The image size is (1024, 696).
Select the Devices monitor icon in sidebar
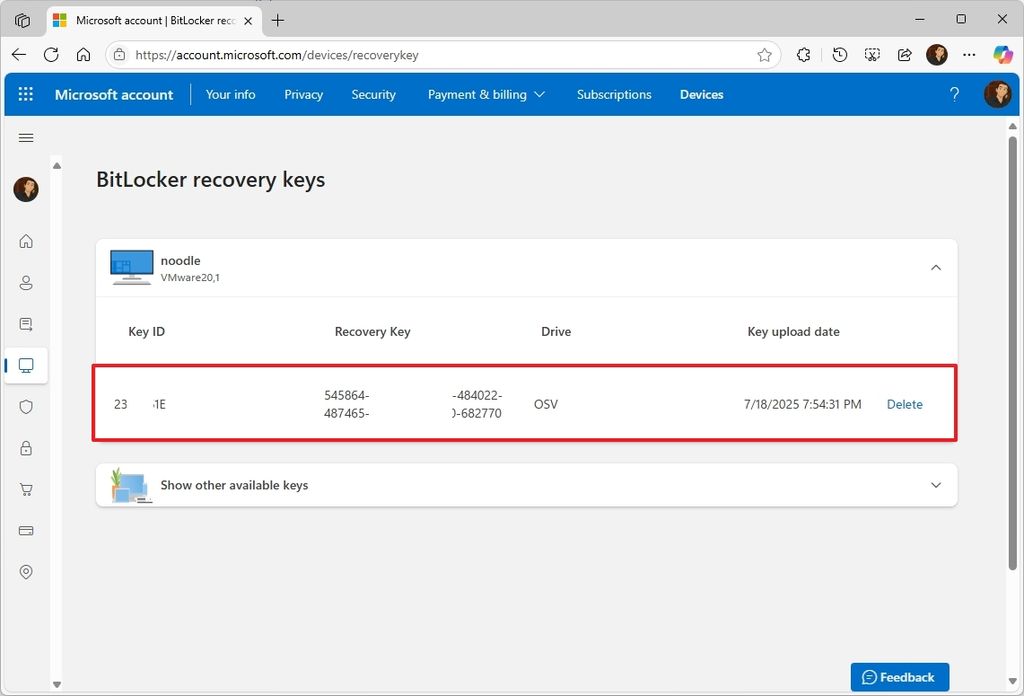pyautogui.click(x=26, y=365)
